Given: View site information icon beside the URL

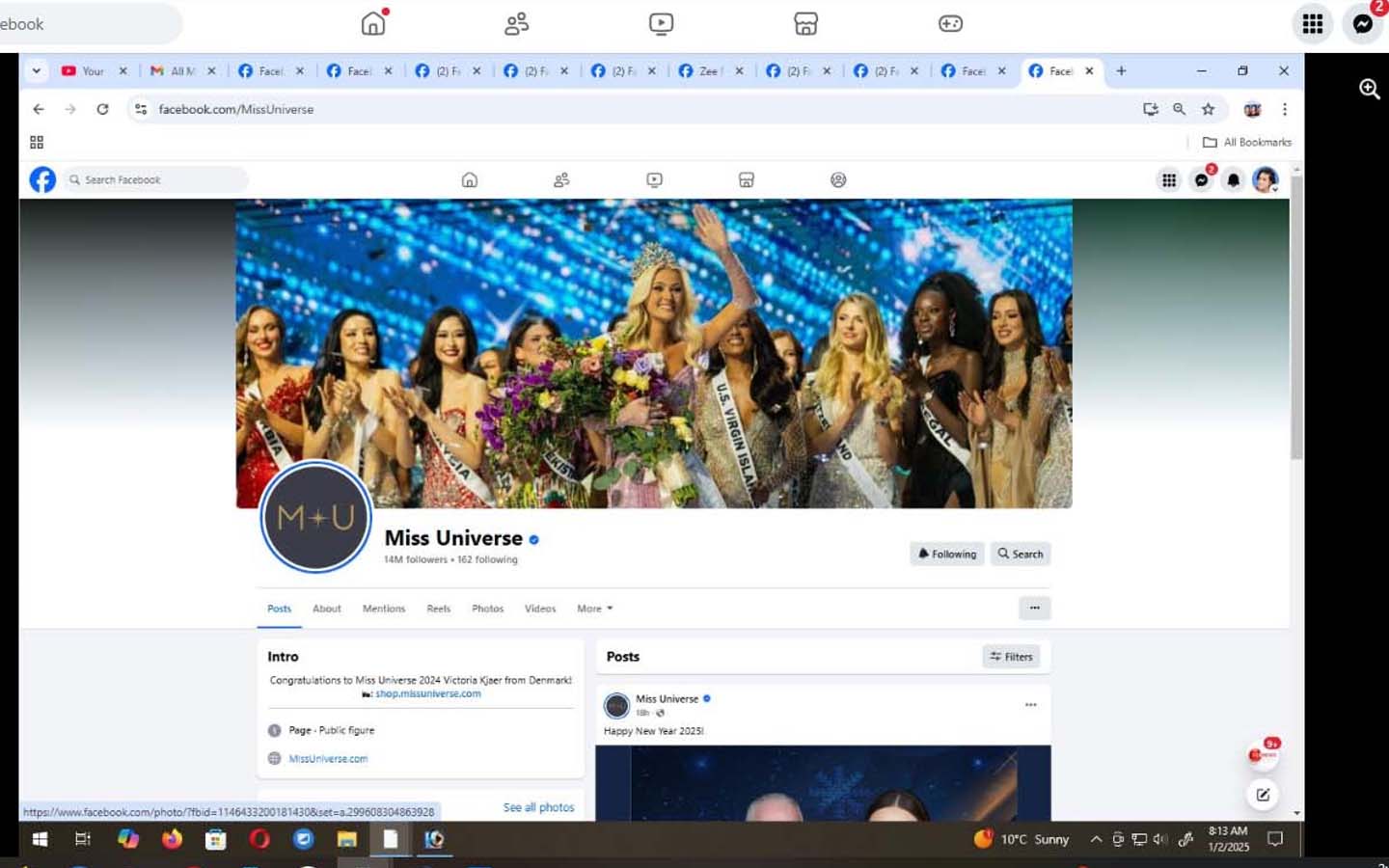Looking at the screenshot, I should click(141, 109).
